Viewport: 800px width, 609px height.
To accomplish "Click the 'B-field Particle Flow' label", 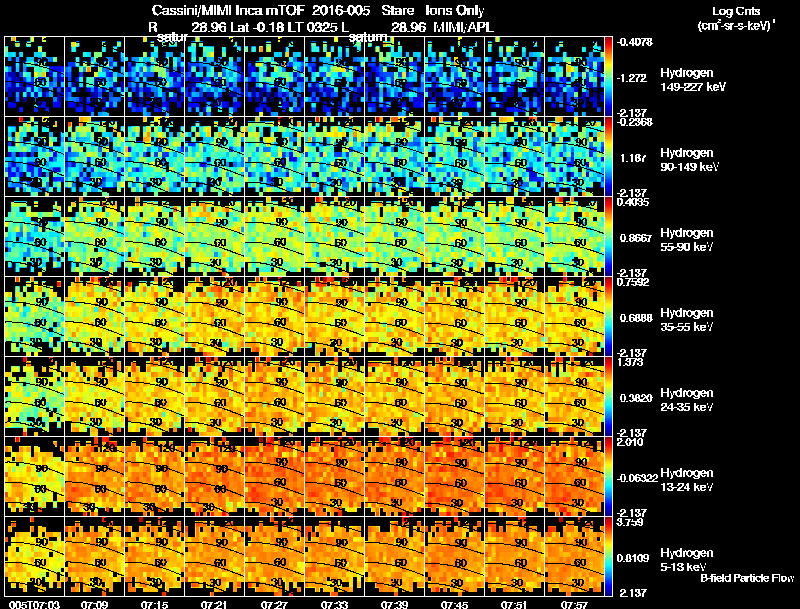I will (747, 578).
